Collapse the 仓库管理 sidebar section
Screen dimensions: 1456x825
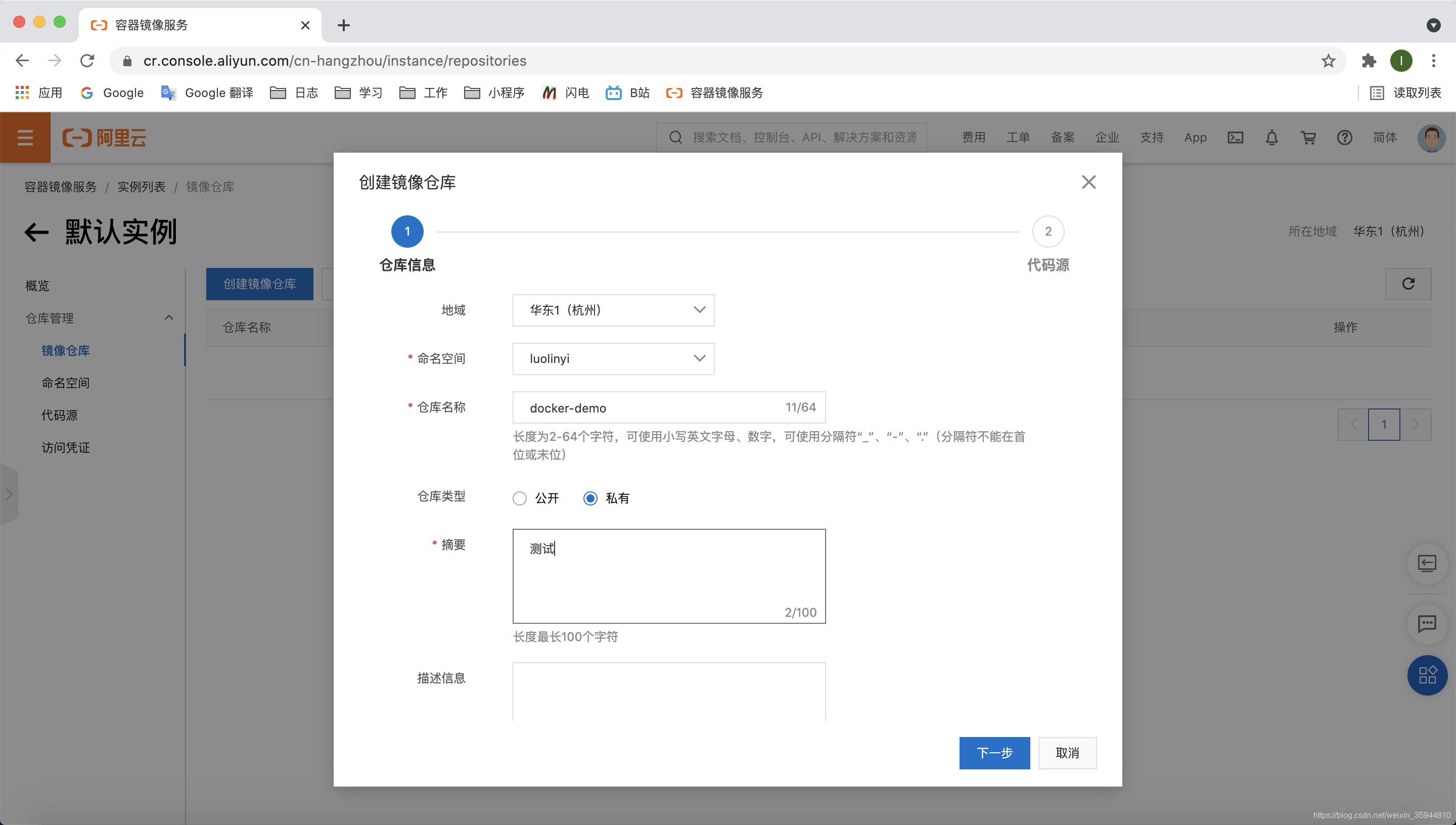(x=168, y=318)
